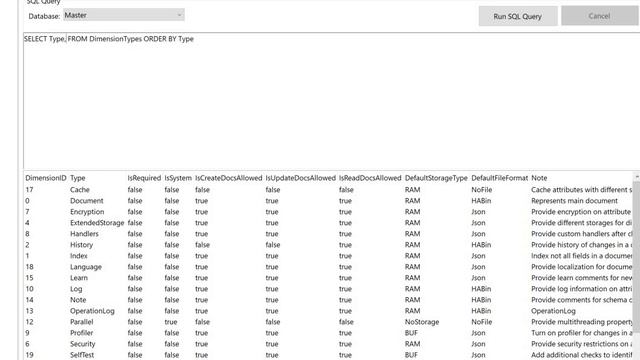Click the Run SQL Query button

click(x=518, y=16)
